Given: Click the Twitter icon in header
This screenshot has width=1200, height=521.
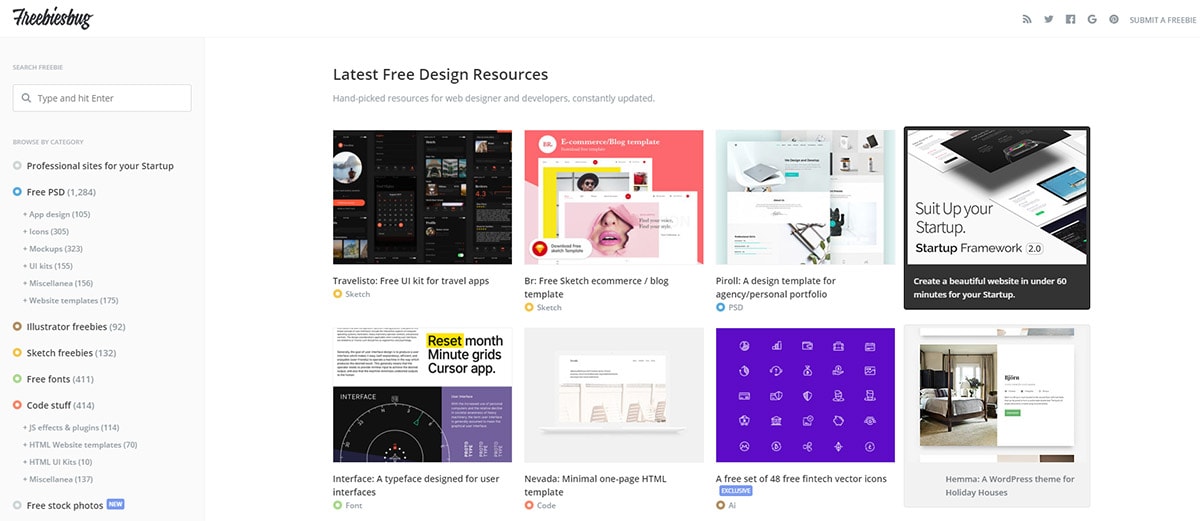Looking at the screenshot, I should 1049,19.
